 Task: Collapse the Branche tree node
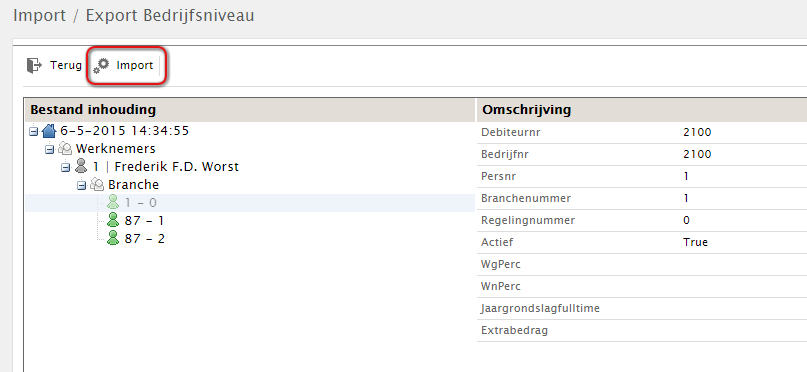[x=81, y=186]
